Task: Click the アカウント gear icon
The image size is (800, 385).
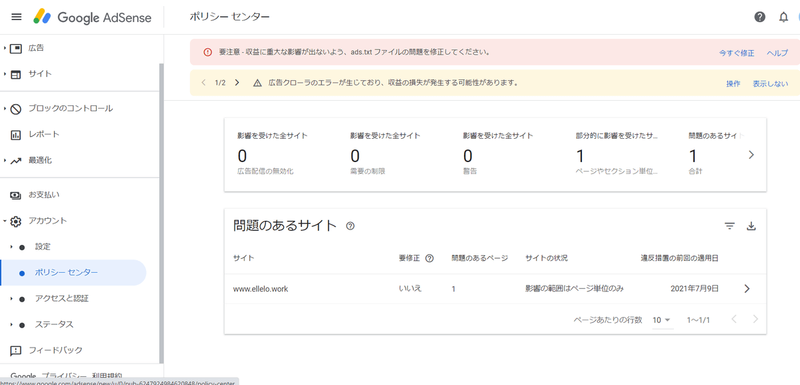Action: click(x=16, y=221)
